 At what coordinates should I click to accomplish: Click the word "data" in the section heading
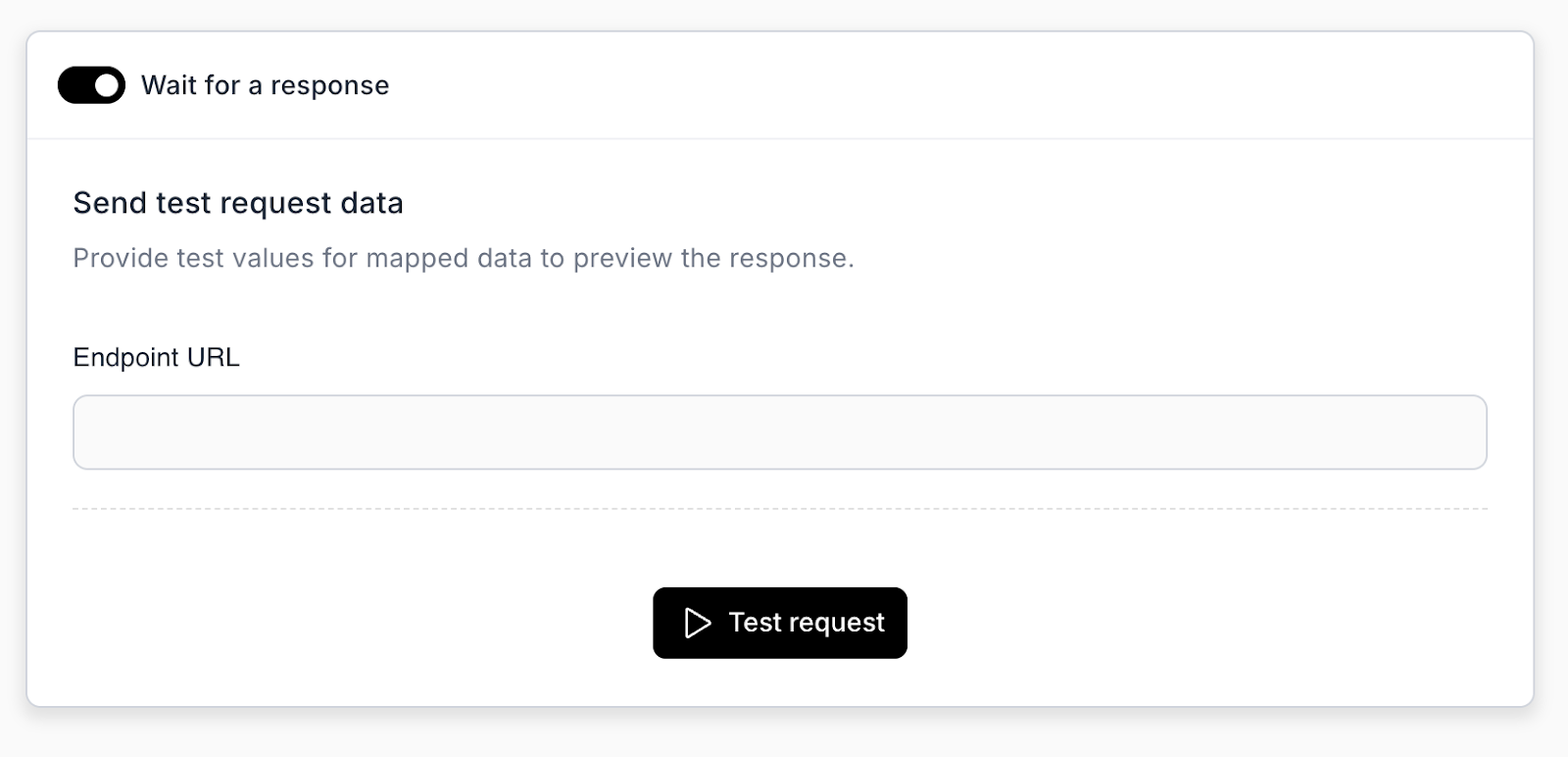pyautogui.click(x=371, y=203)
